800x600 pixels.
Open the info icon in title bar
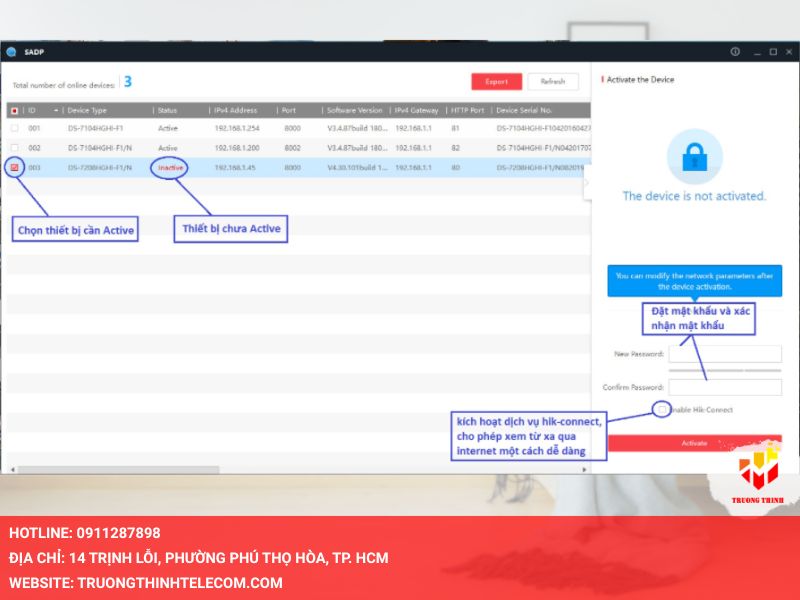(x=735, y=52)
